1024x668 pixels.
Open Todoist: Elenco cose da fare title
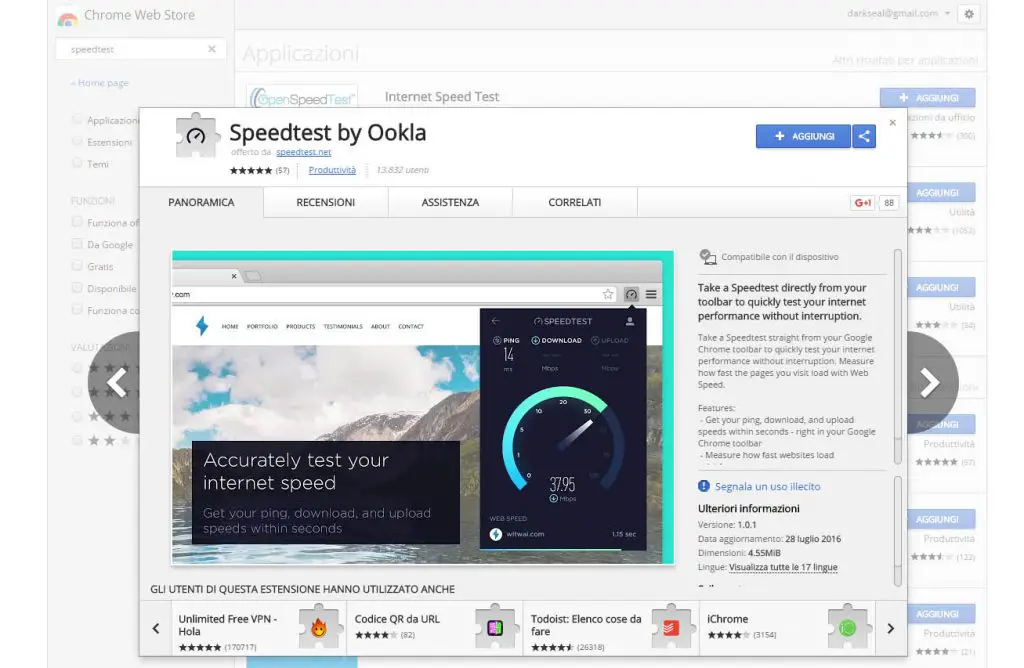[x=586, y=625]
